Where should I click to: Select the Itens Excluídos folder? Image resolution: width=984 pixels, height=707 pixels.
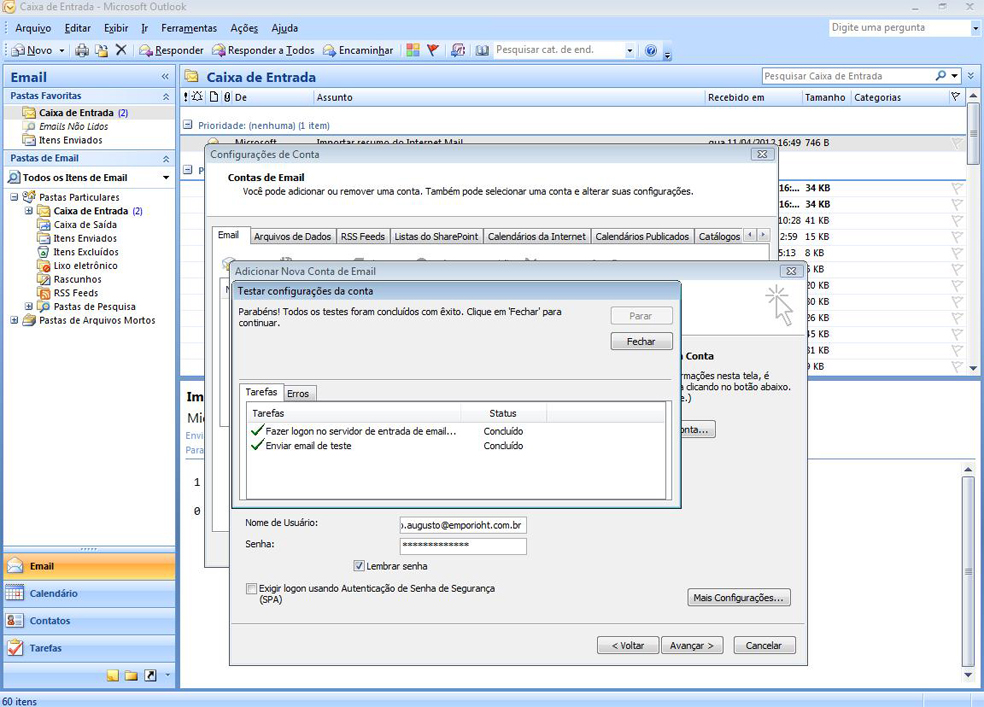86,252
